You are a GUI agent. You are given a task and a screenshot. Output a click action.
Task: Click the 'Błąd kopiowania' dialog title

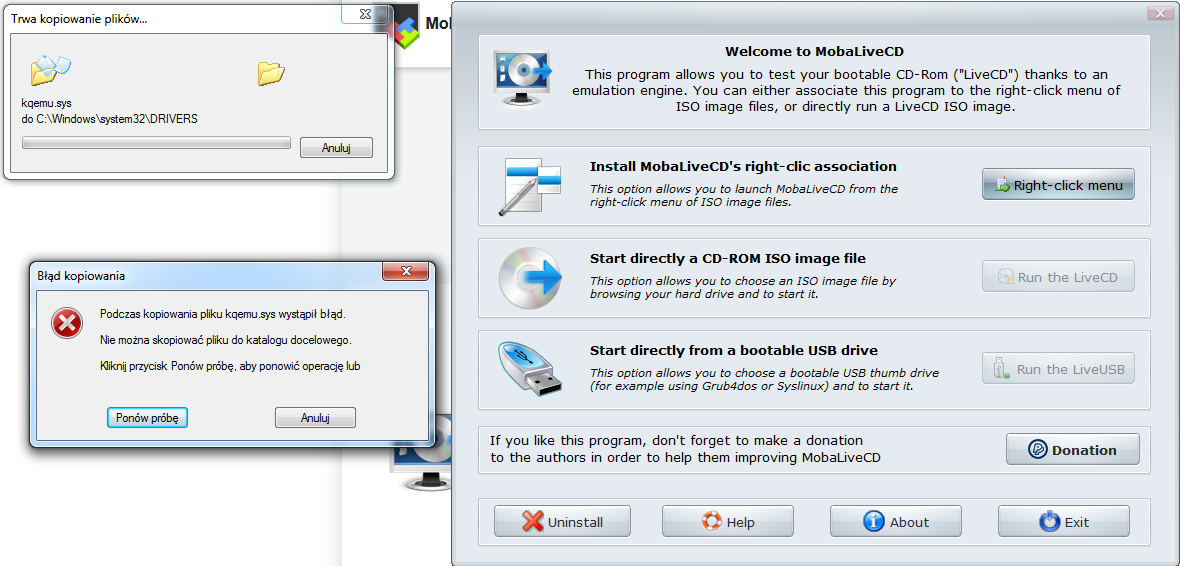tap(81, 276)
